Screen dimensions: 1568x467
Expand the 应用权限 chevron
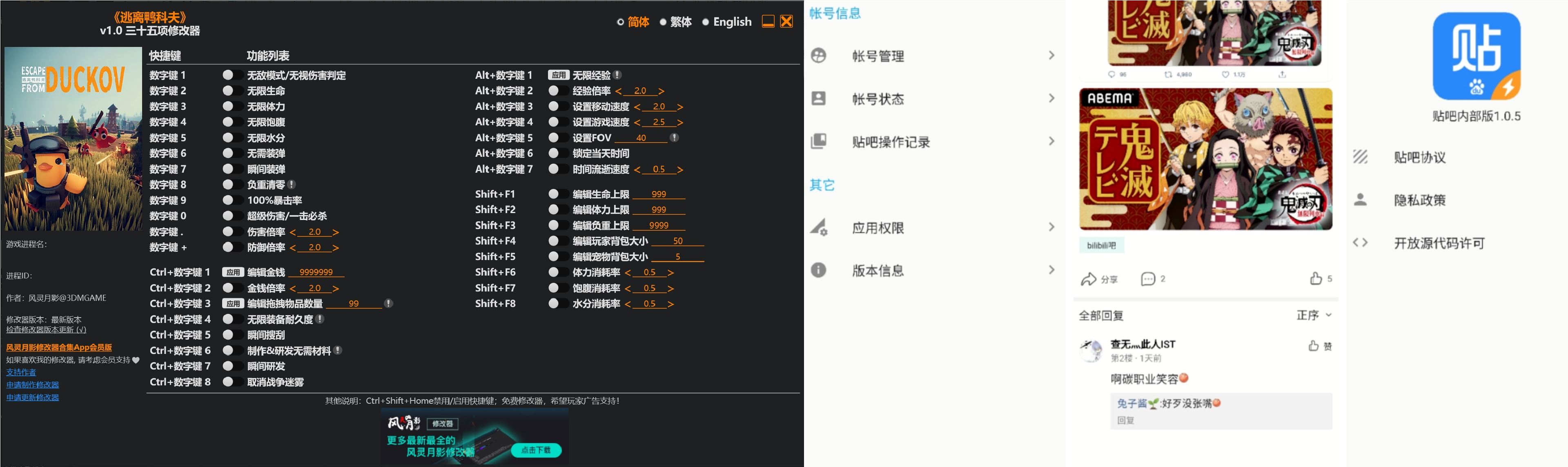[x=1052, y=227]
